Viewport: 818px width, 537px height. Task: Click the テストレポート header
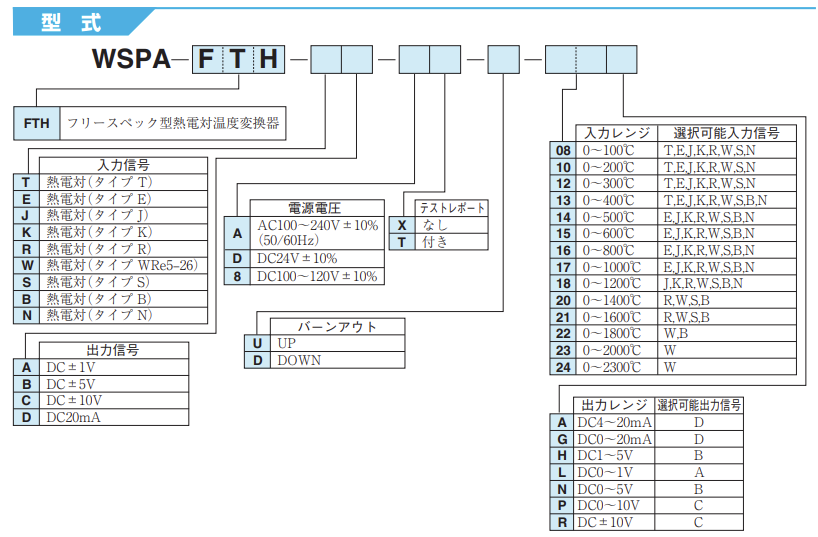pos(452,208)
